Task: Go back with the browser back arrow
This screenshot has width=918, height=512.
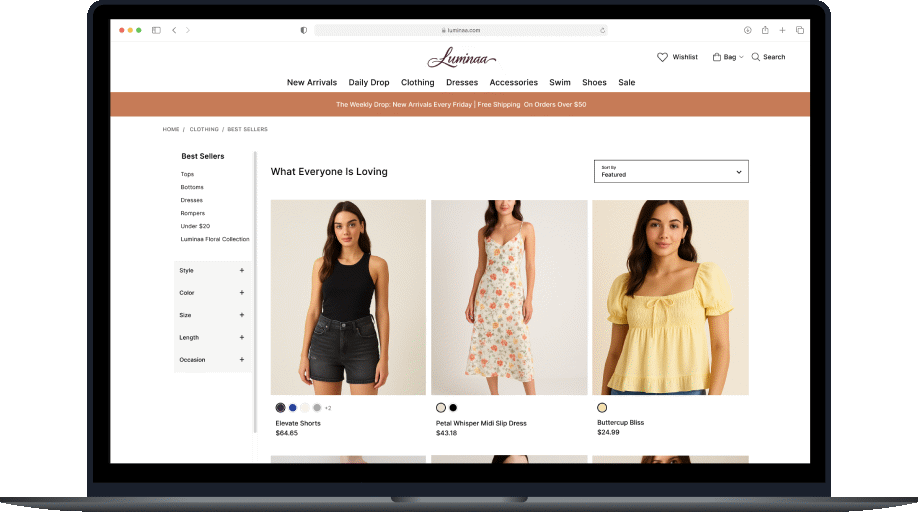Action: tap(174, 30)
